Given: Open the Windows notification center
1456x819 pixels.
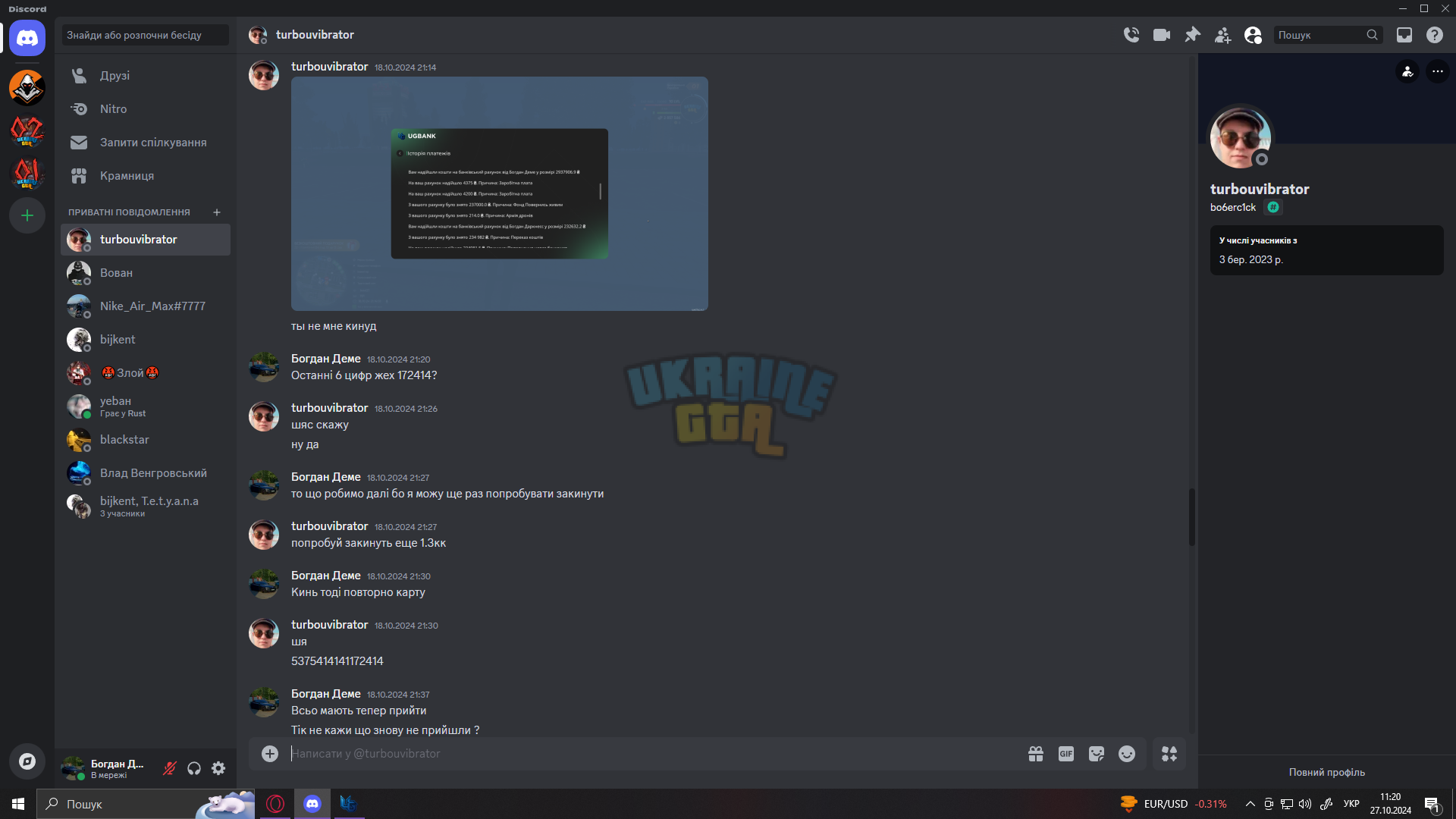Looking at the screenshot, I should tap(1432, 804).
